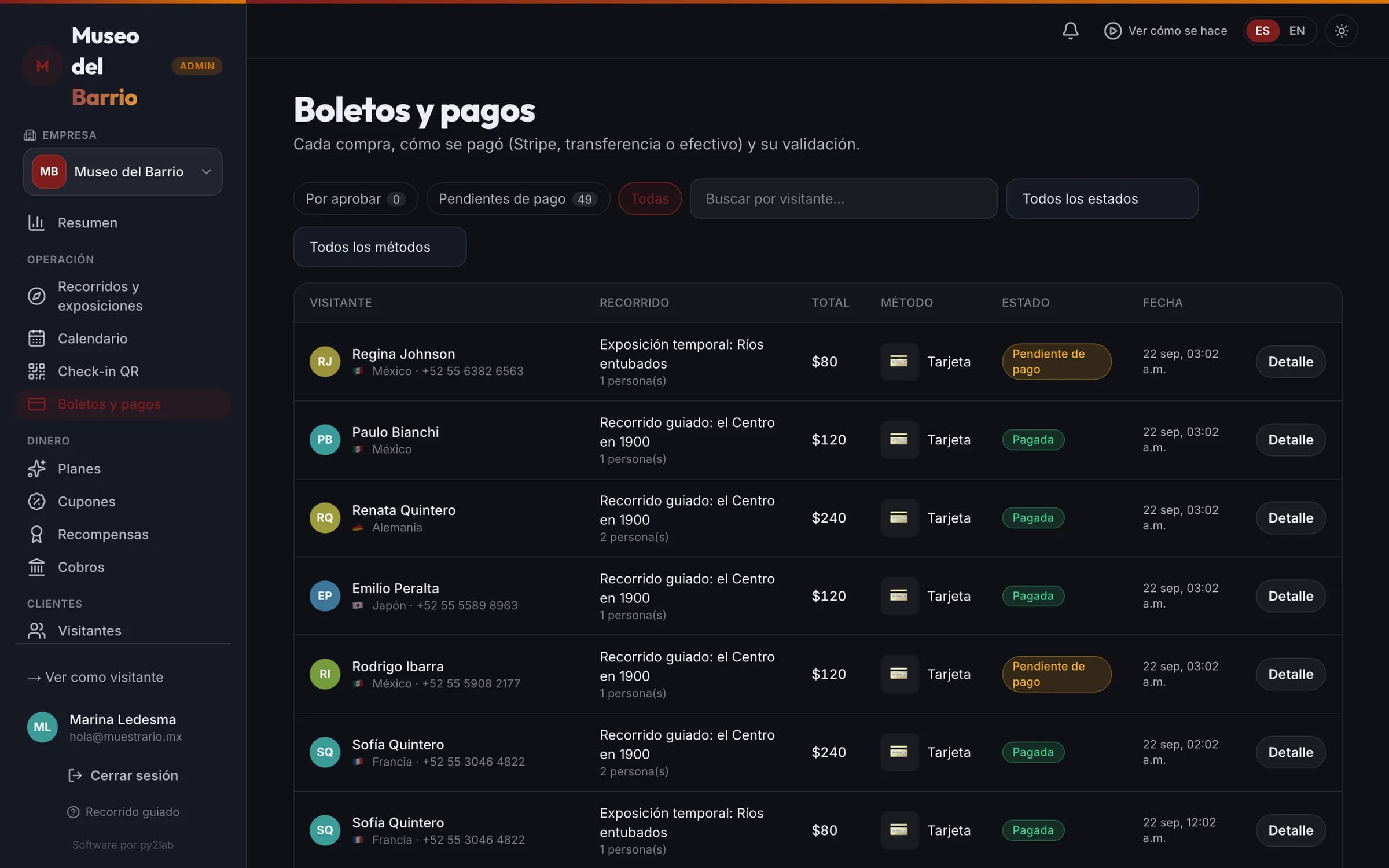The width and height of the screenshot is (1389, 868).
Task: Open Boletos y pagos in the sidebar
Action: click(x=123, y=404)
